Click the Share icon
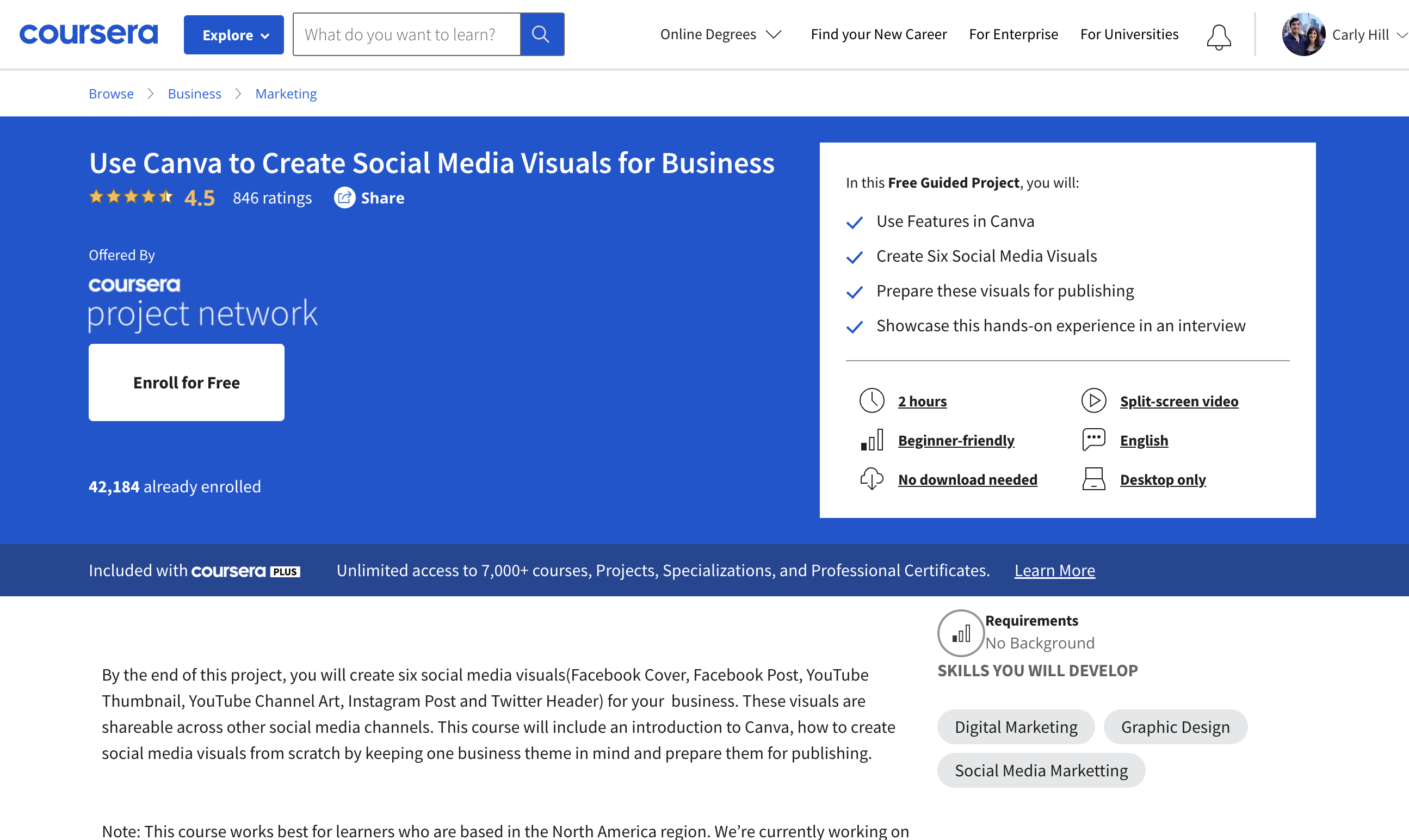 344,197
